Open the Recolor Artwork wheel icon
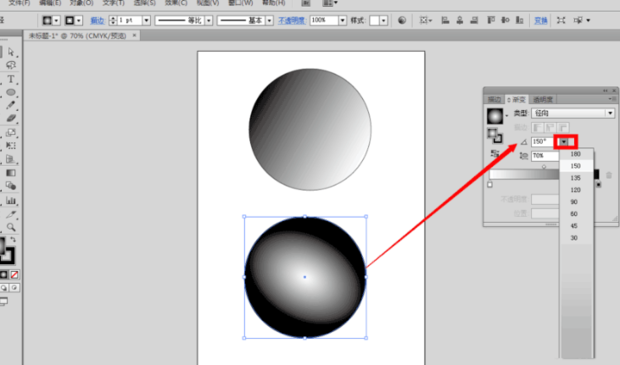This screenshot has width=620, height=365. tap(402, 20)
